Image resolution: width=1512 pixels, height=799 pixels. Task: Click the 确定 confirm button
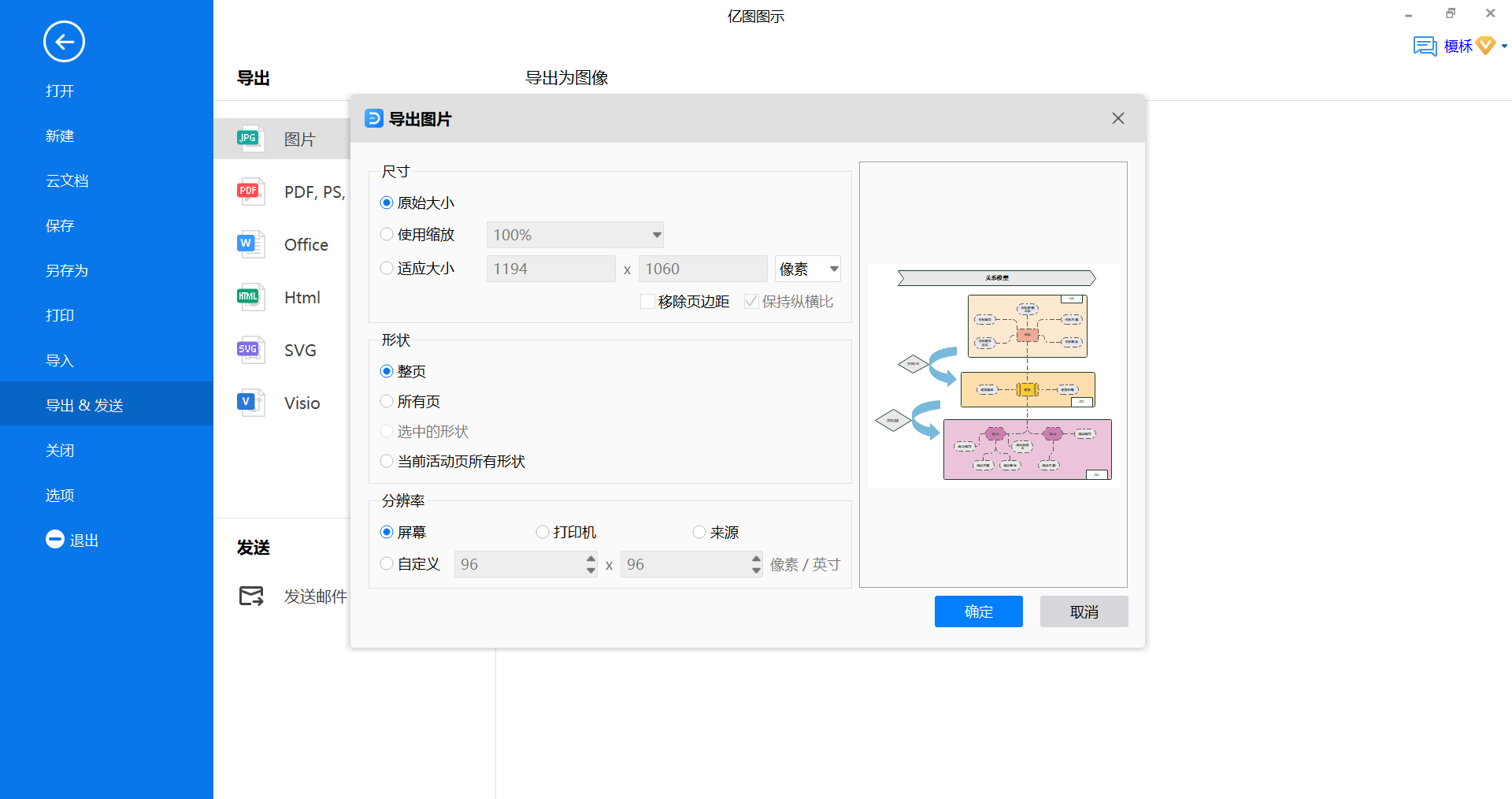[x=979, y=611]
